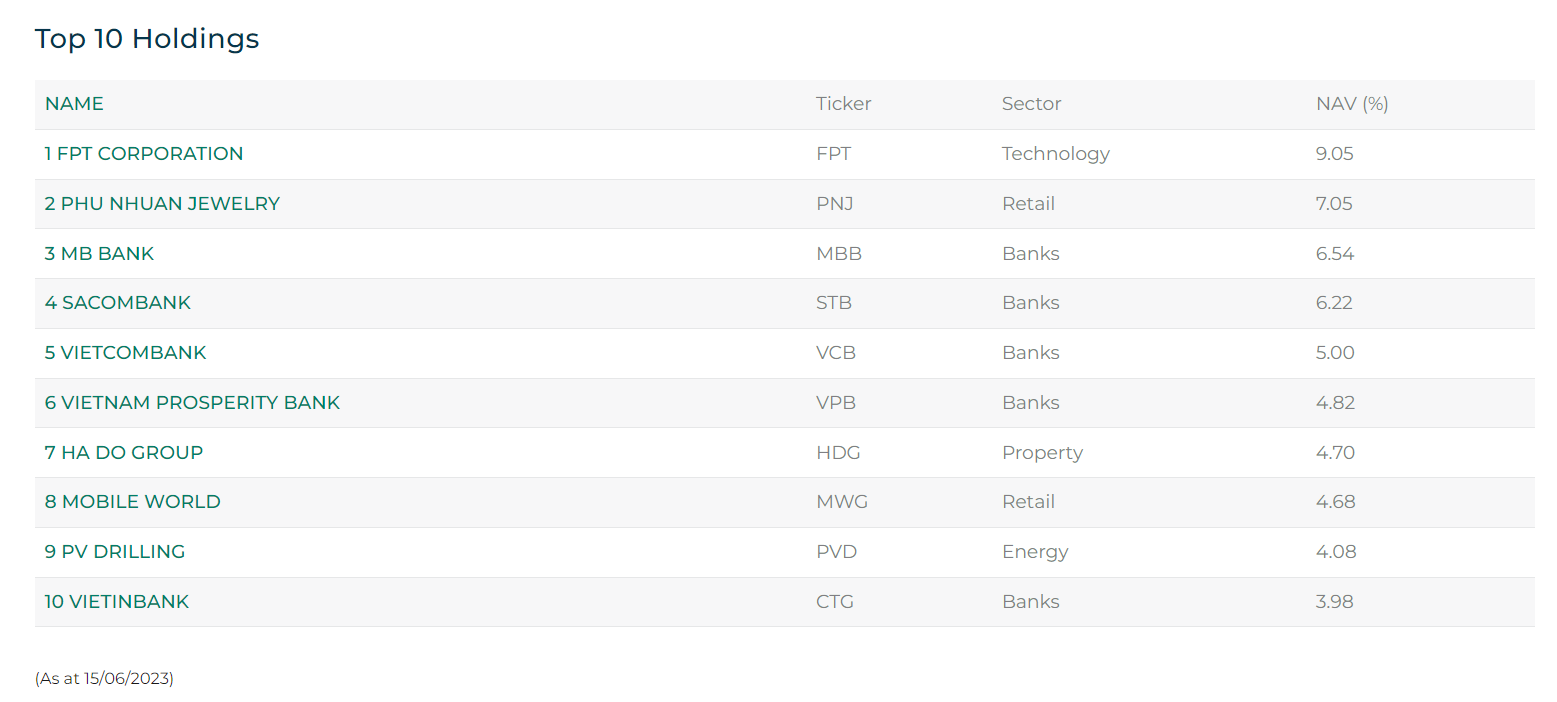The image size is (1557, 702).
Task: Click the Energy sector cell
Action: (1035, 552)
